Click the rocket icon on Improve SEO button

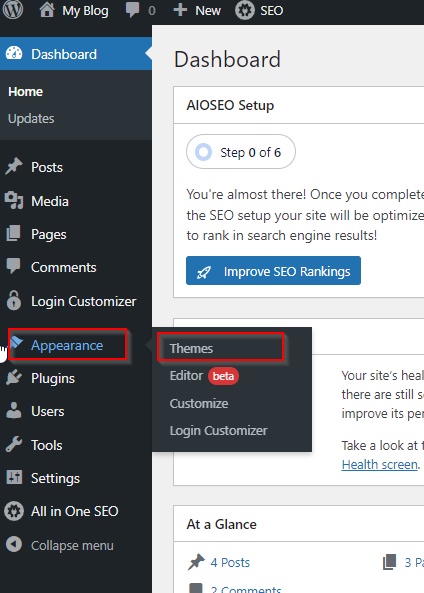204,272
